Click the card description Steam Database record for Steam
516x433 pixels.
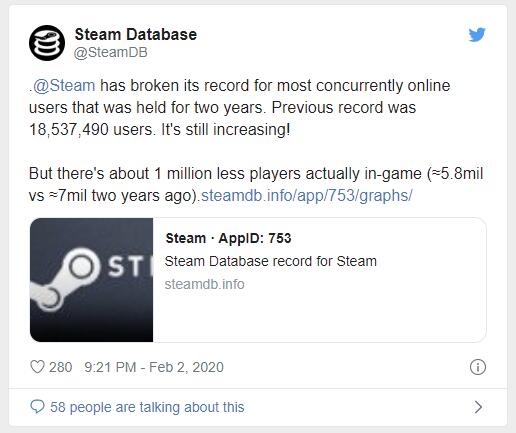(x=271, y=261)
